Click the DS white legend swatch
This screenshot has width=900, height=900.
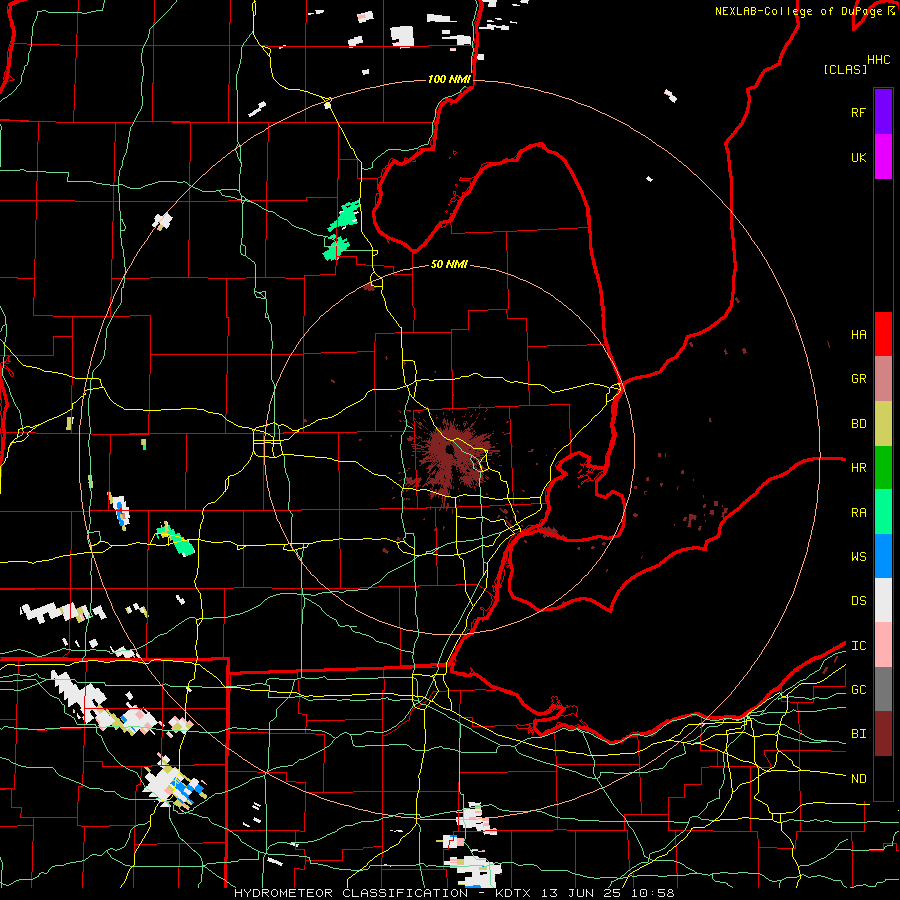coord(883,600)
